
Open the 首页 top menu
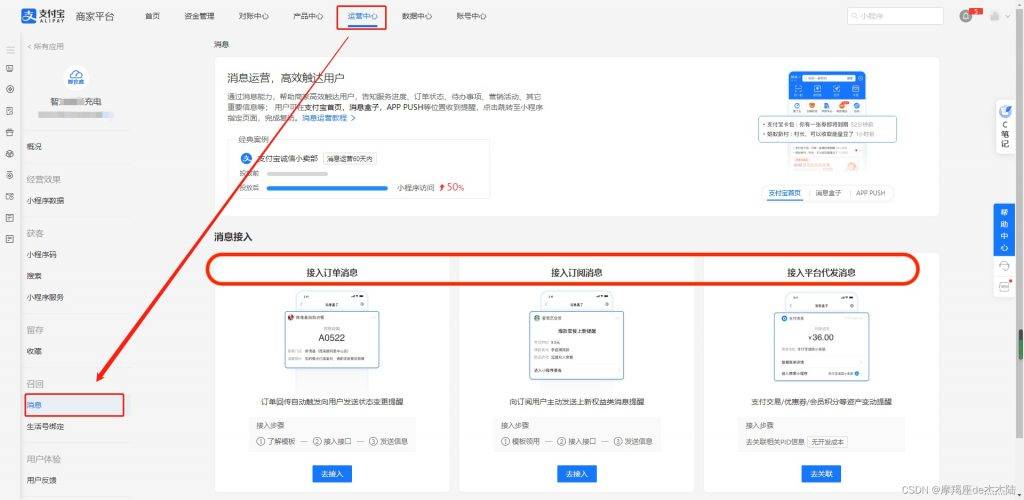pos(152,16)
